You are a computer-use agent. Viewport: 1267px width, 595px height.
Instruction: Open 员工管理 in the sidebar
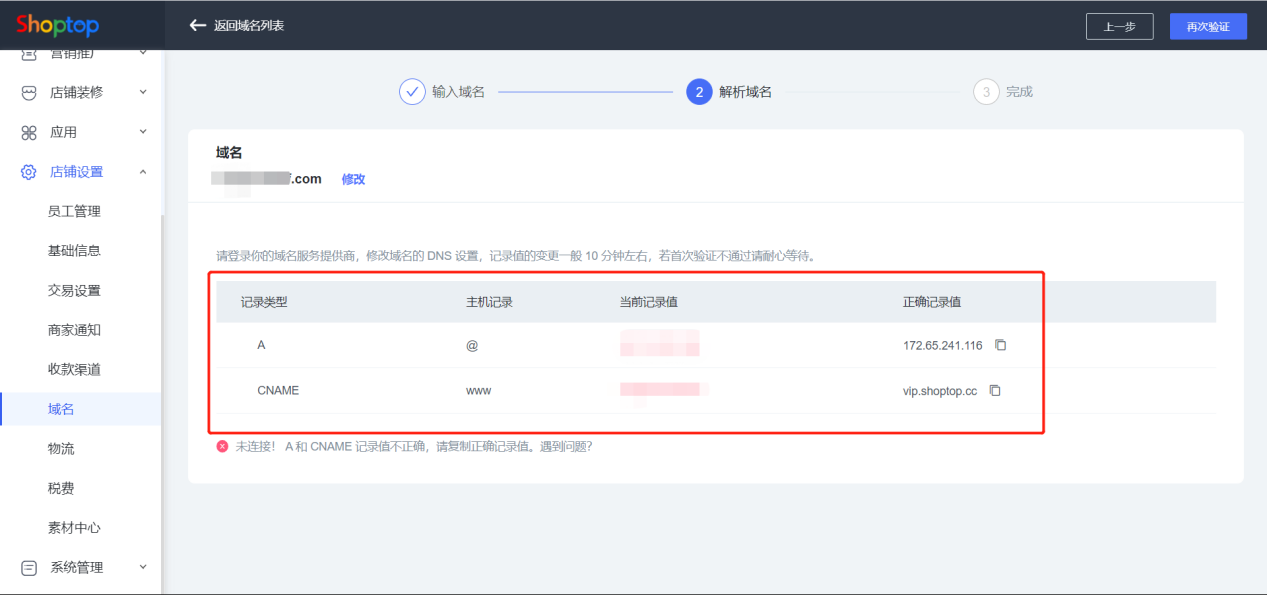click(x=74, y=211)
